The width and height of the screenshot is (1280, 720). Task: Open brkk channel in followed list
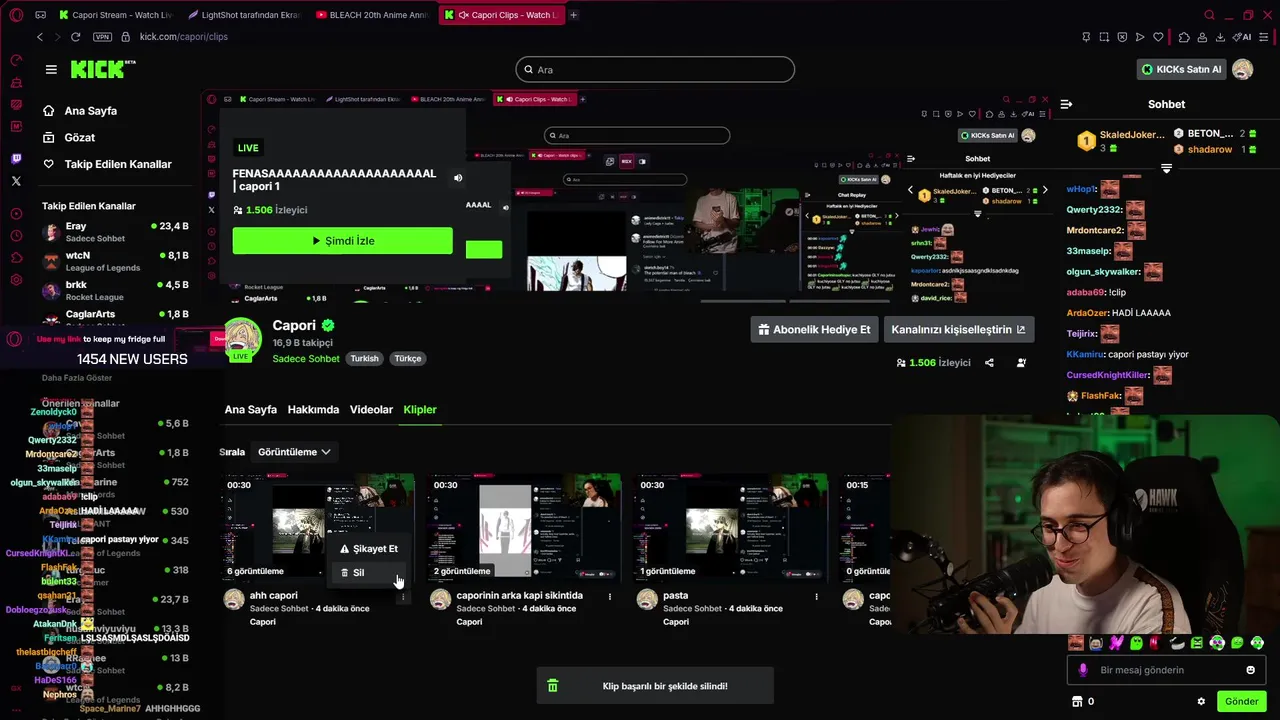pyautogui.click(x=115, y=291)
